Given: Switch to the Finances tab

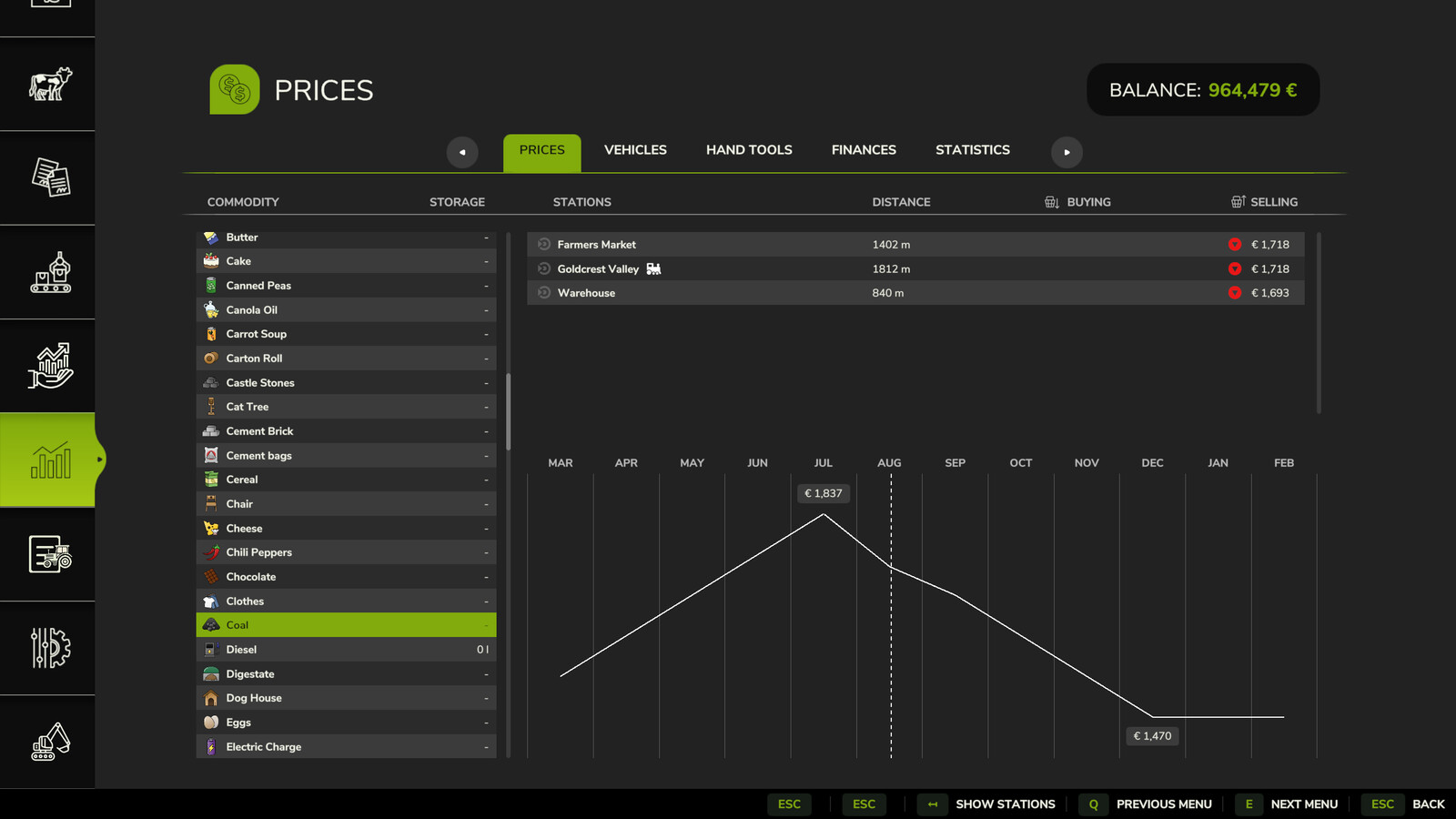Looking at the screenshot, I should (864, 150).
